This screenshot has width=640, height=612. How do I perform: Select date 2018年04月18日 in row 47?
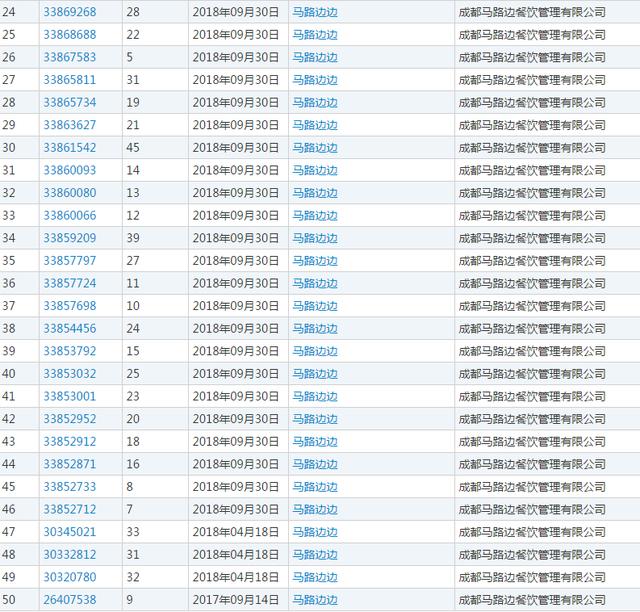[236, 532]
